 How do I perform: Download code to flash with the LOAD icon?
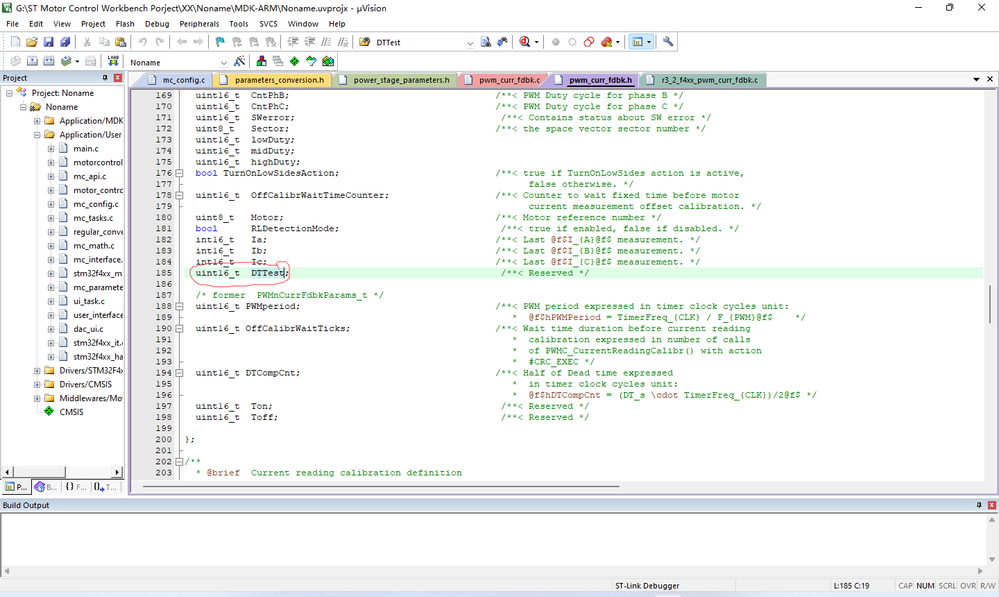coord(113,61)
